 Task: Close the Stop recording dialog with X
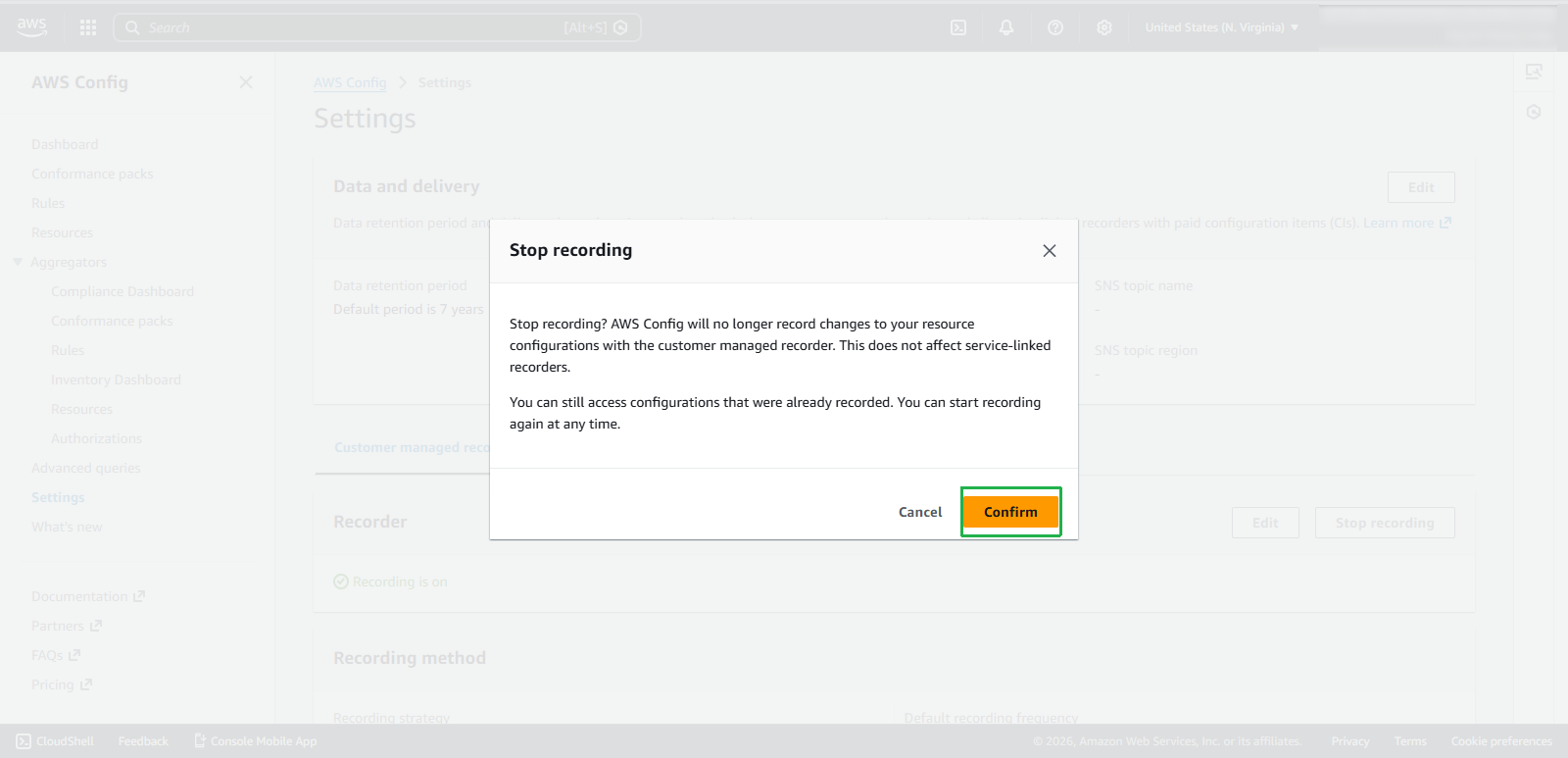[x=1050, y=251]
